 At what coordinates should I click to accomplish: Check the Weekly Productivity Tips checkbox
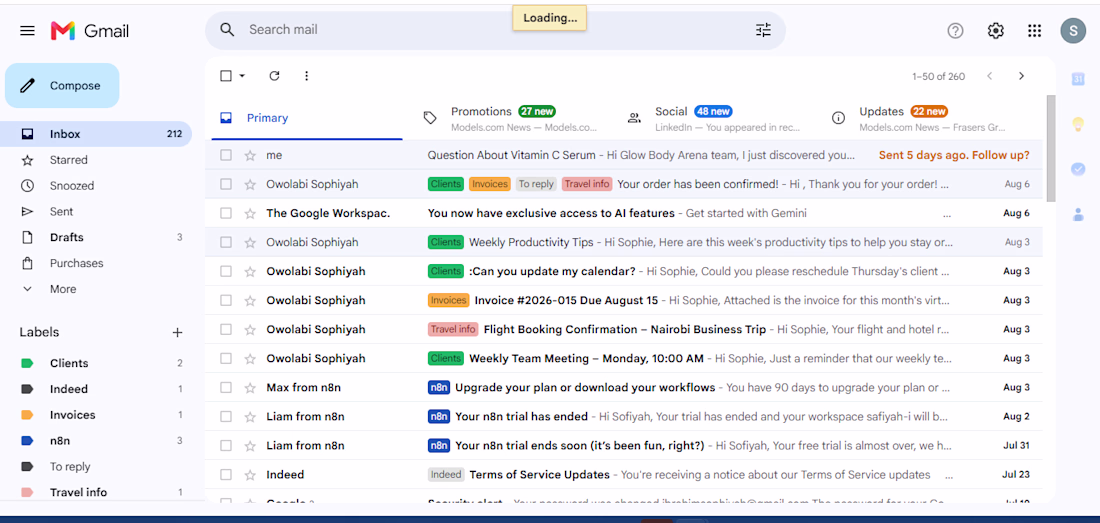[226, 242]
